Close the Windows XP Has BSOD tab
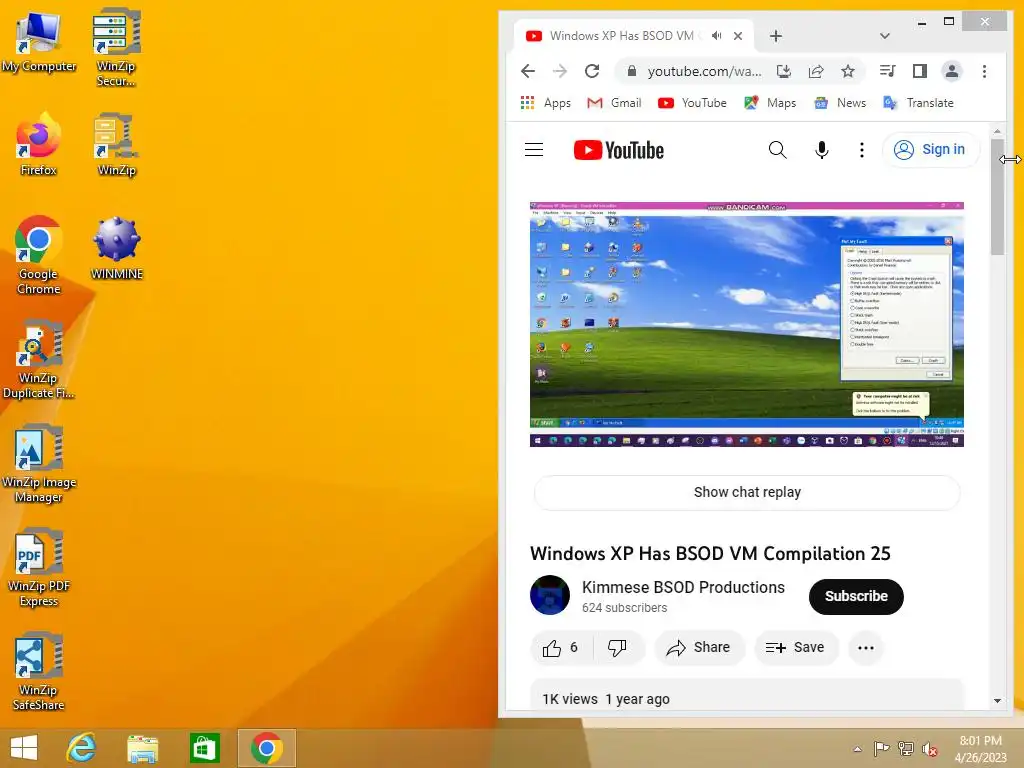 (738, 36)
